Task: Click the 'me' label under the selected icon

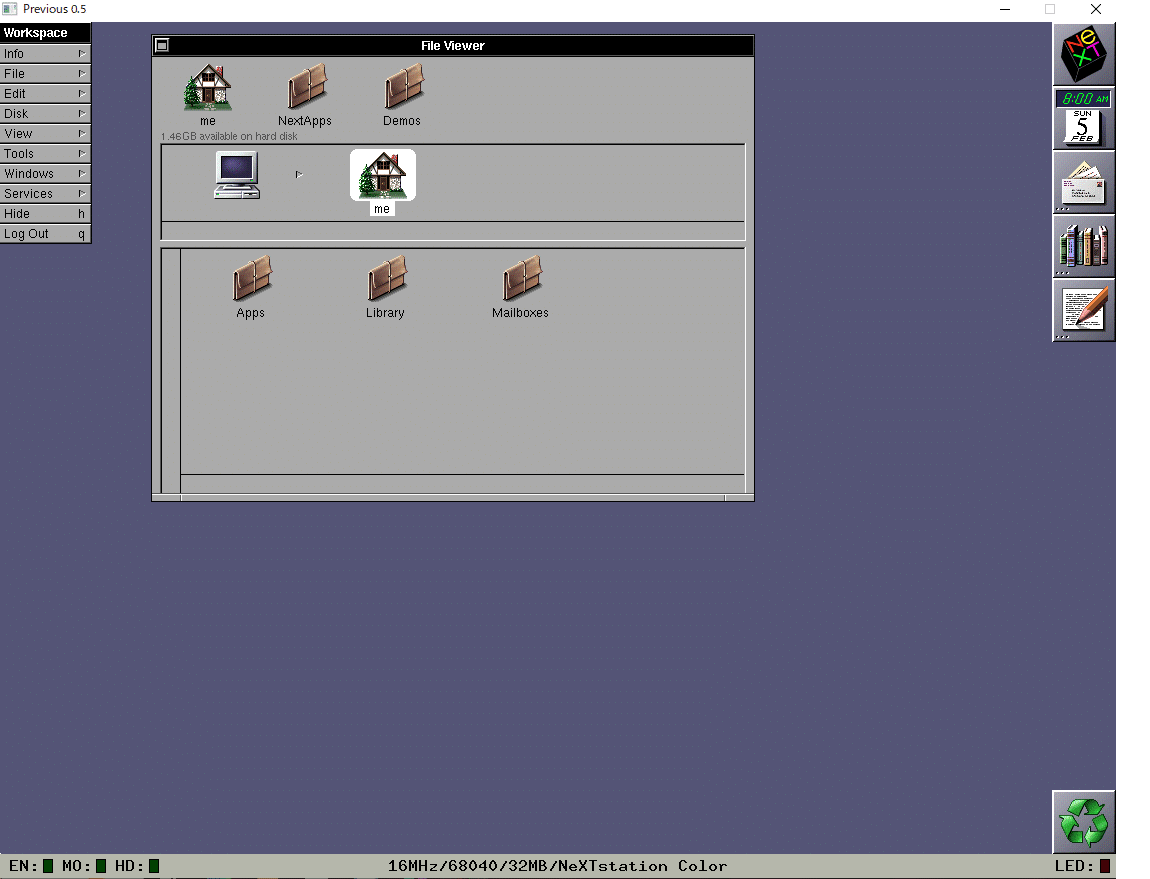Action: tap(382, 209)
